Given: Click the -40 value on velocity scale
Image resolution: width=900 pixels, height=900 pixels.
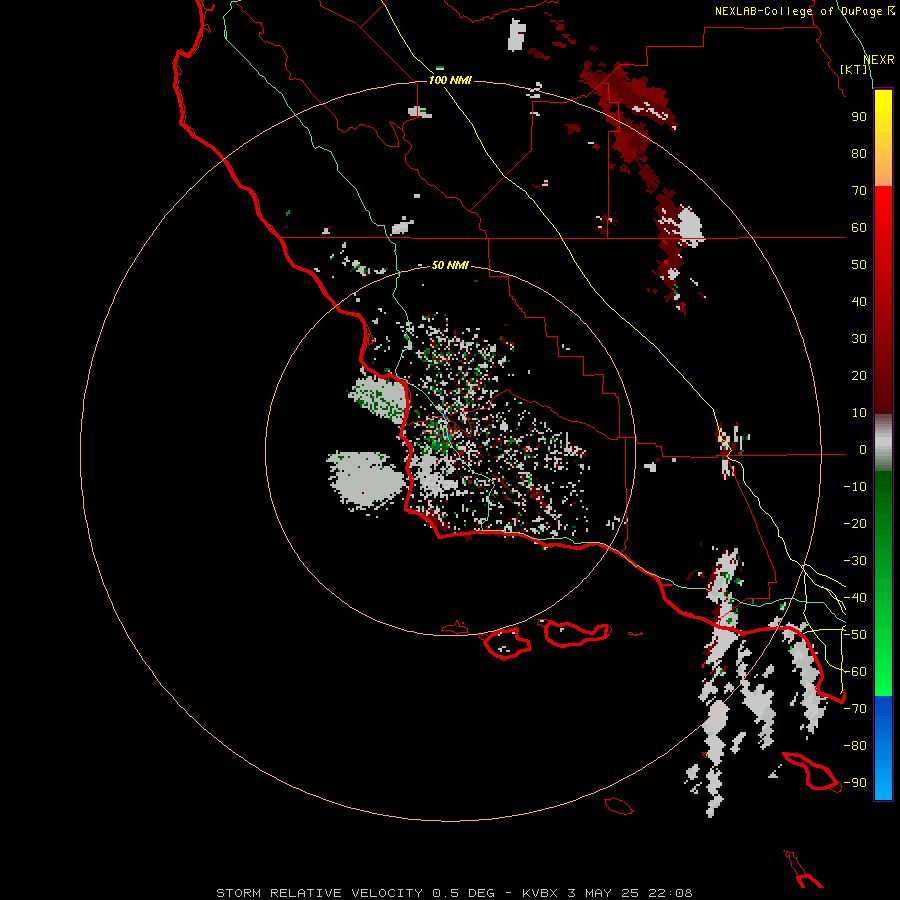Looking at the screenshot, I should click(855, 598).
